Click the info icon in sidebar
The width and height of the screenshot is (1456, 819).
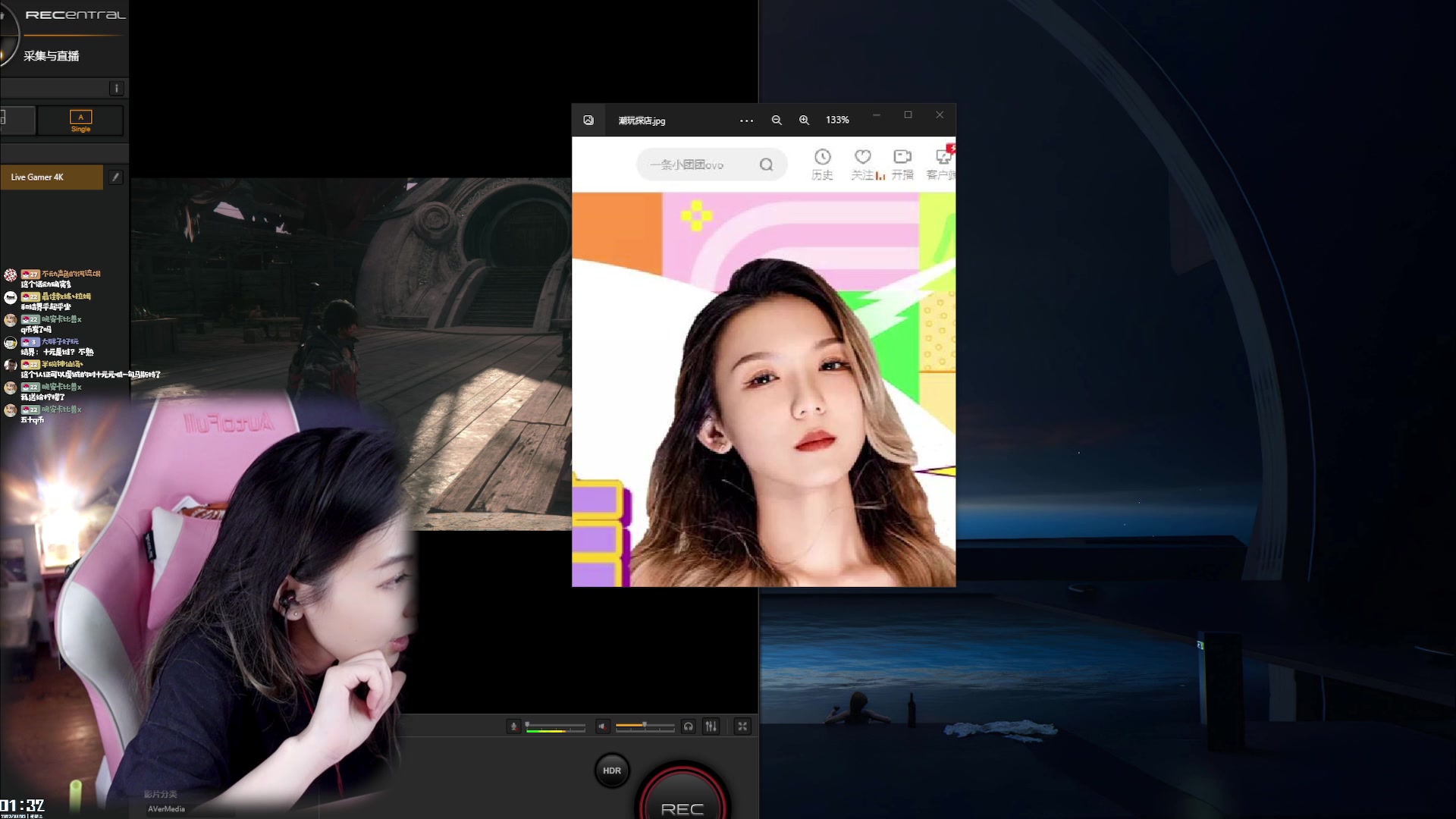(x=116, y=89)
